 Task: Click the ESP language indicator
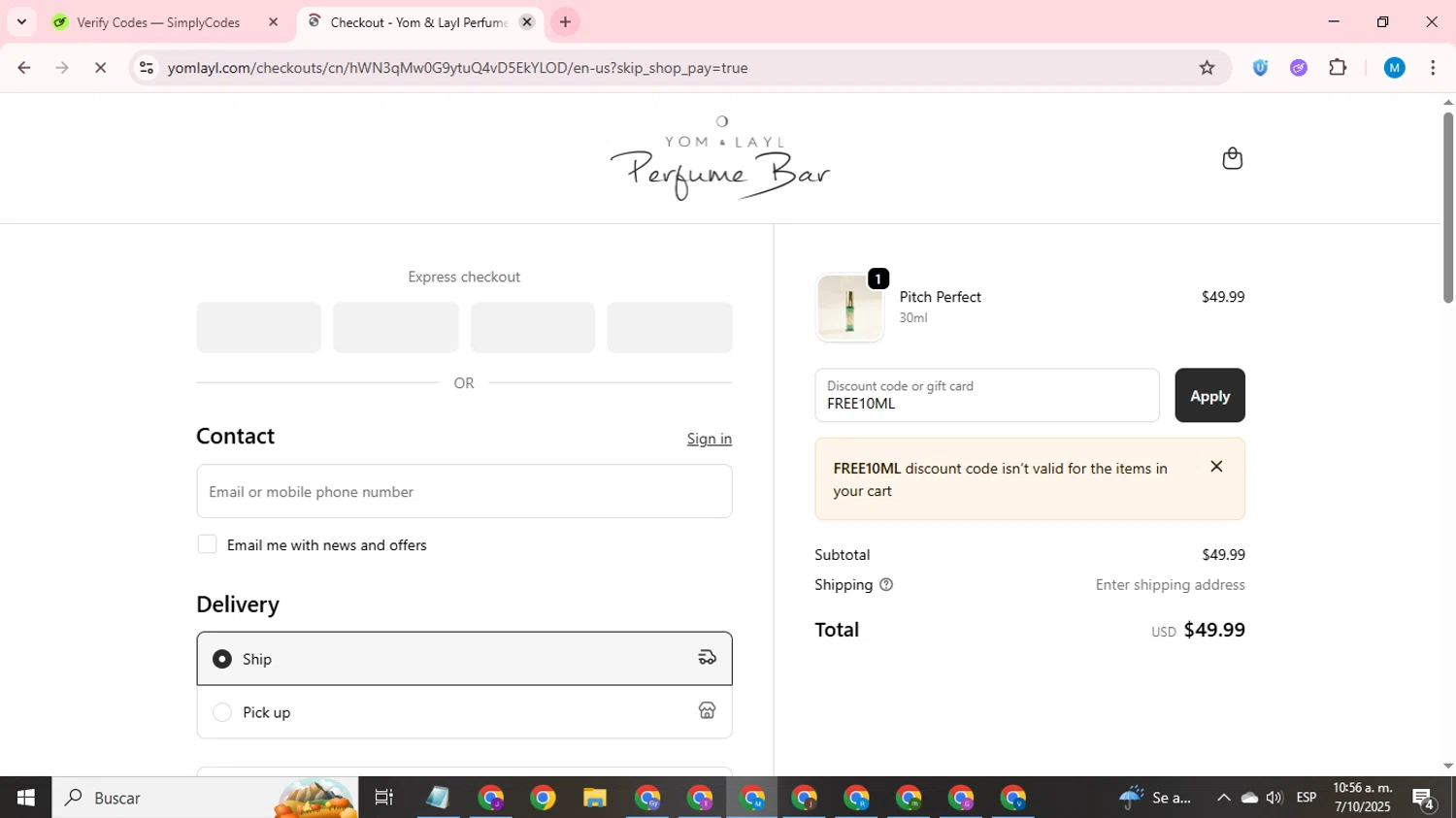point(1307,798)
